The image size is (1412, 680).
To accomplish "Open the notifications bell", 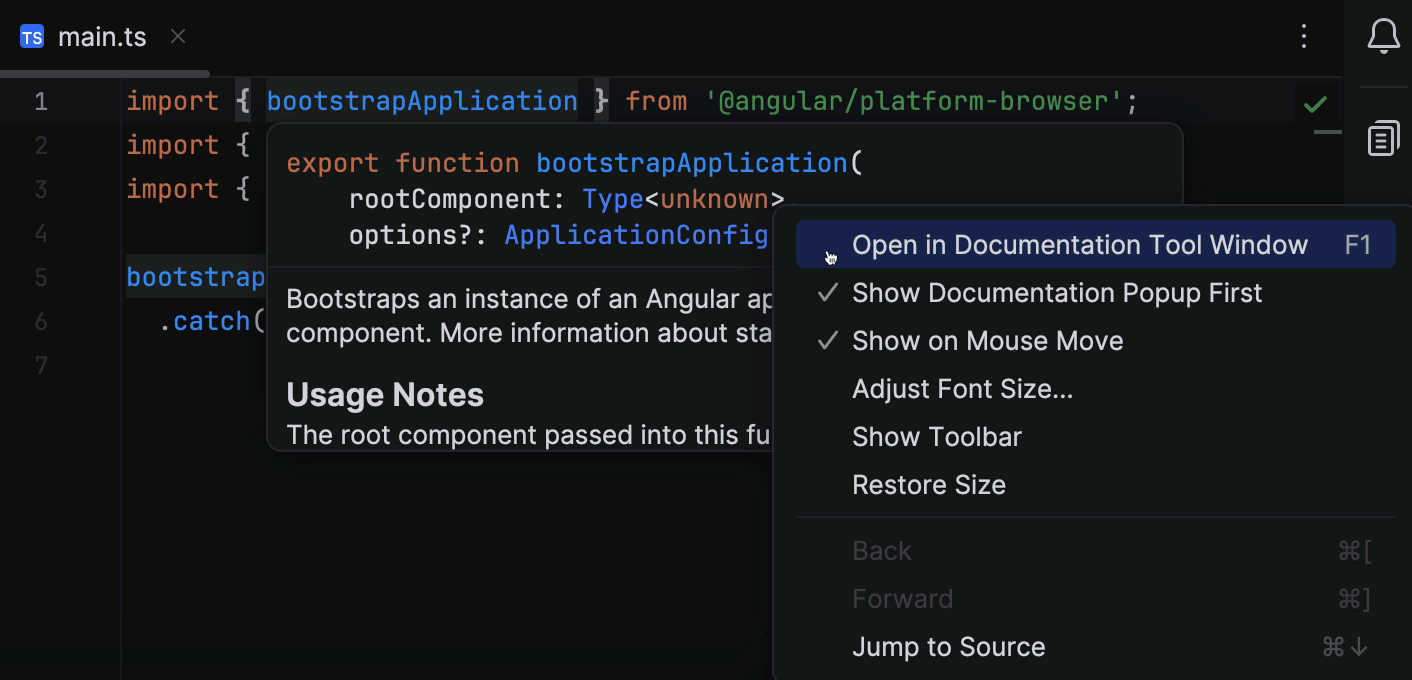I will pos(1384,36).
